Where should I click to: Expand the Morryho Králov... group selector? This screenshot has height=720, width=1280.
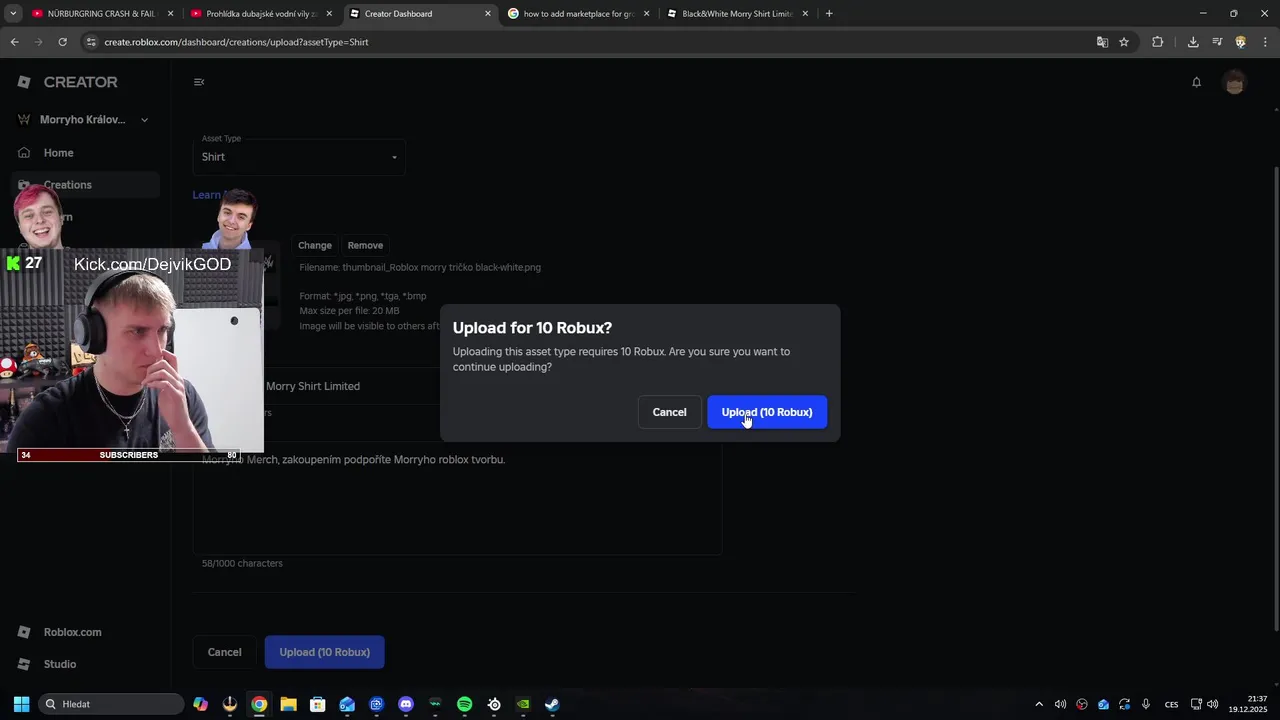(x=84, y=120)
